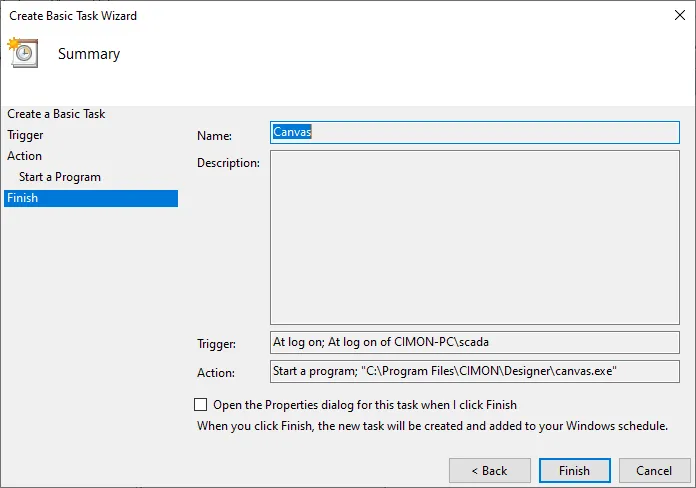Click inside the empty Description box
The width and height of the screenshot is (696, 488).
pyautogui.click(x=474, y=237)
